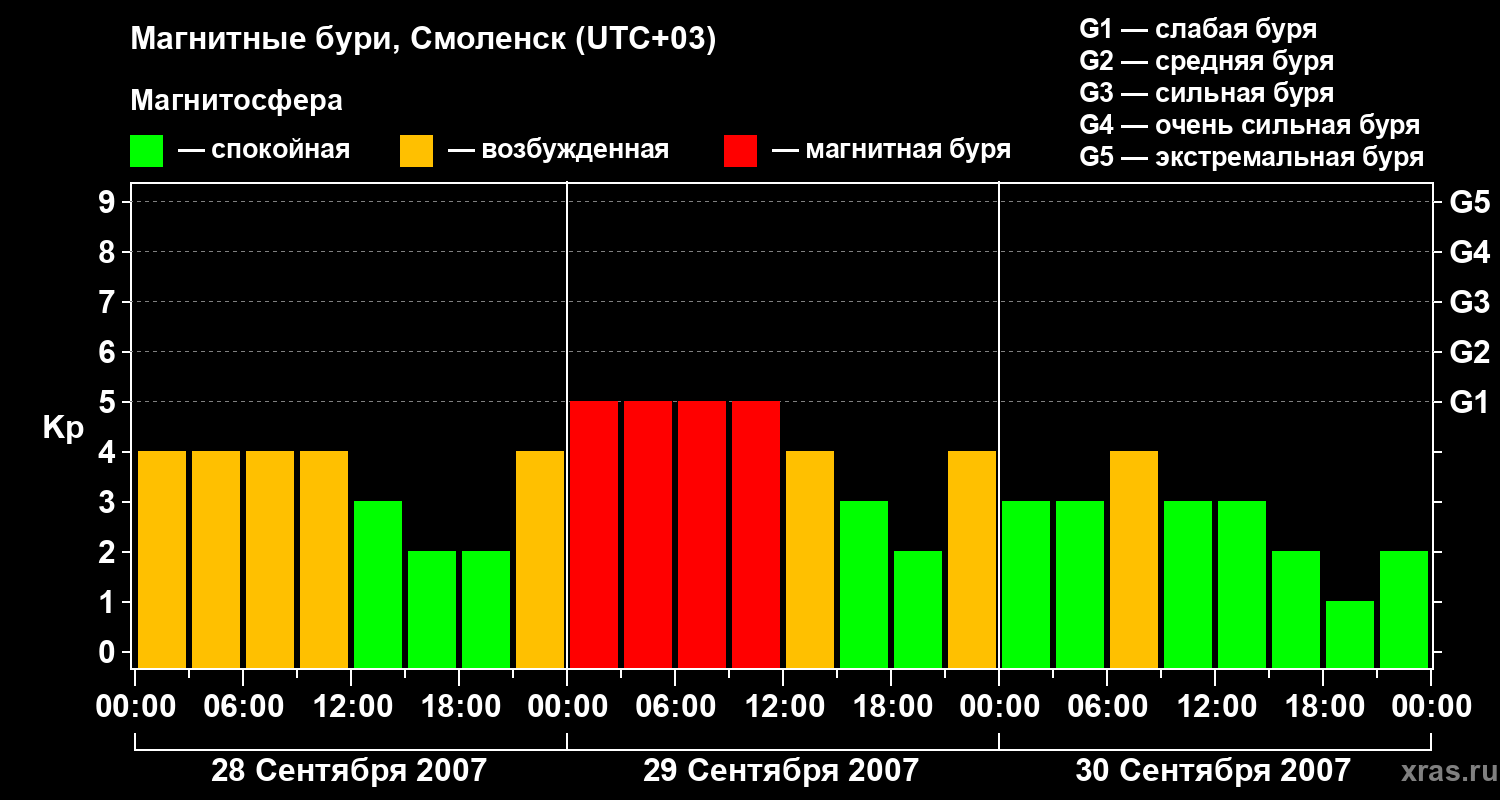
Task: Click the green Kp 3 bar on 28 Сентября
Action: pyautogui.click(x=378, y=584)
